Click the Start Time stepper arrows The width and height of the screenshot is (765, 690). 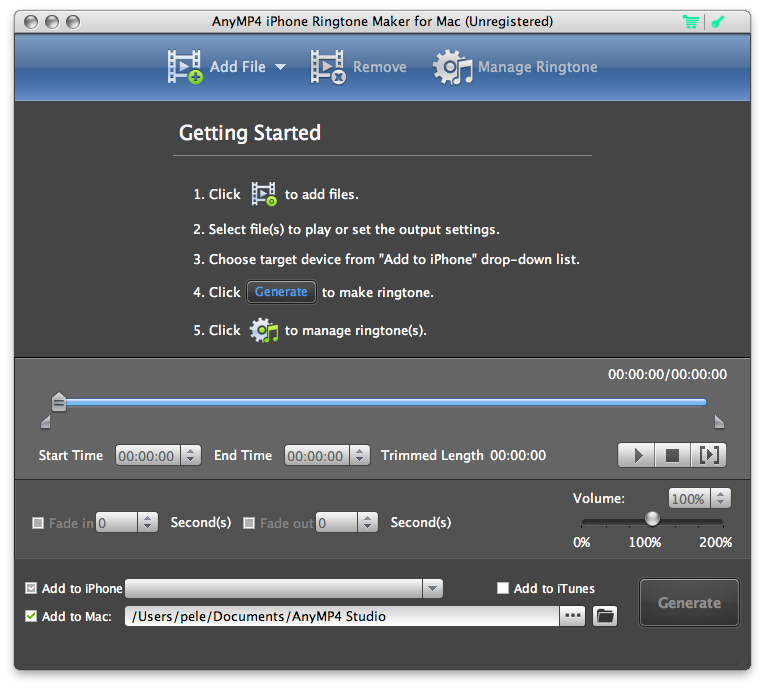coord(191,456)
